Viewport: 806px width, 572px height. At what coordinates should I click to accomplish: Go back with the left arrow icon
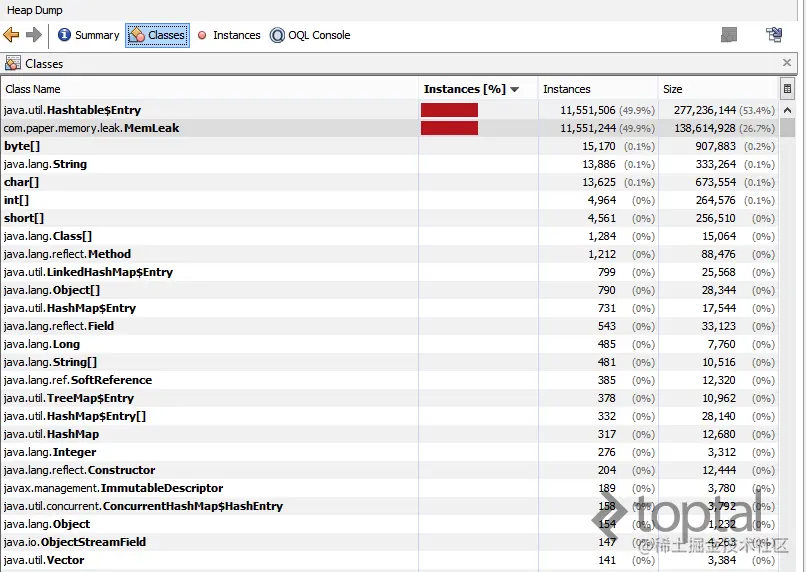pyautogui.click(x=11, y=35)
